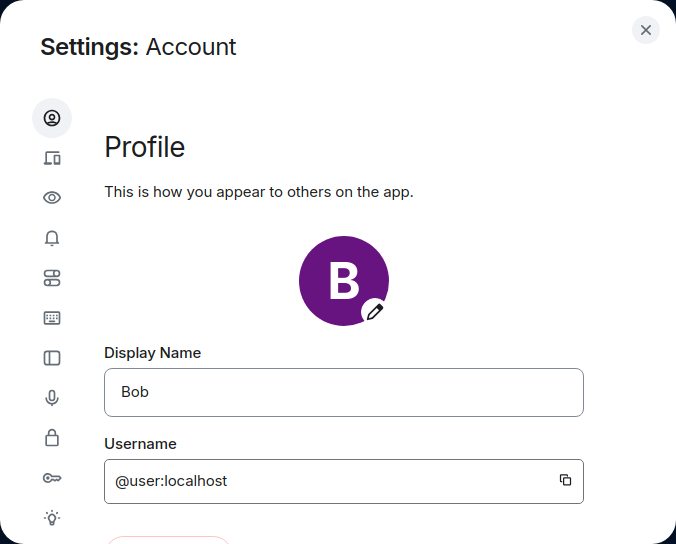676x544 pixels.
Task: Open the Sessions devices settings tab
Action: click(52, 158)
